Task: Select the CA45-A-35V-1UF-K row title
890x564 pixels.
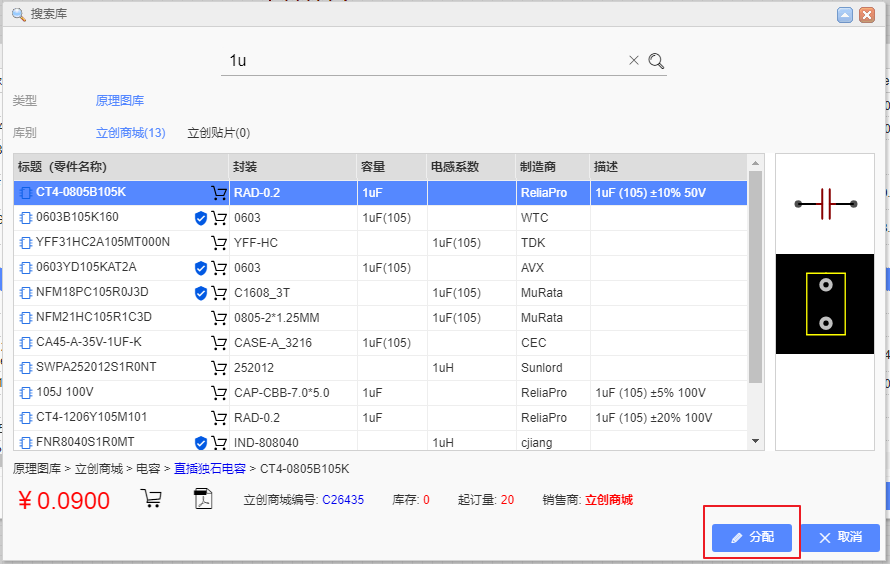Action: [x=89, y=342]
